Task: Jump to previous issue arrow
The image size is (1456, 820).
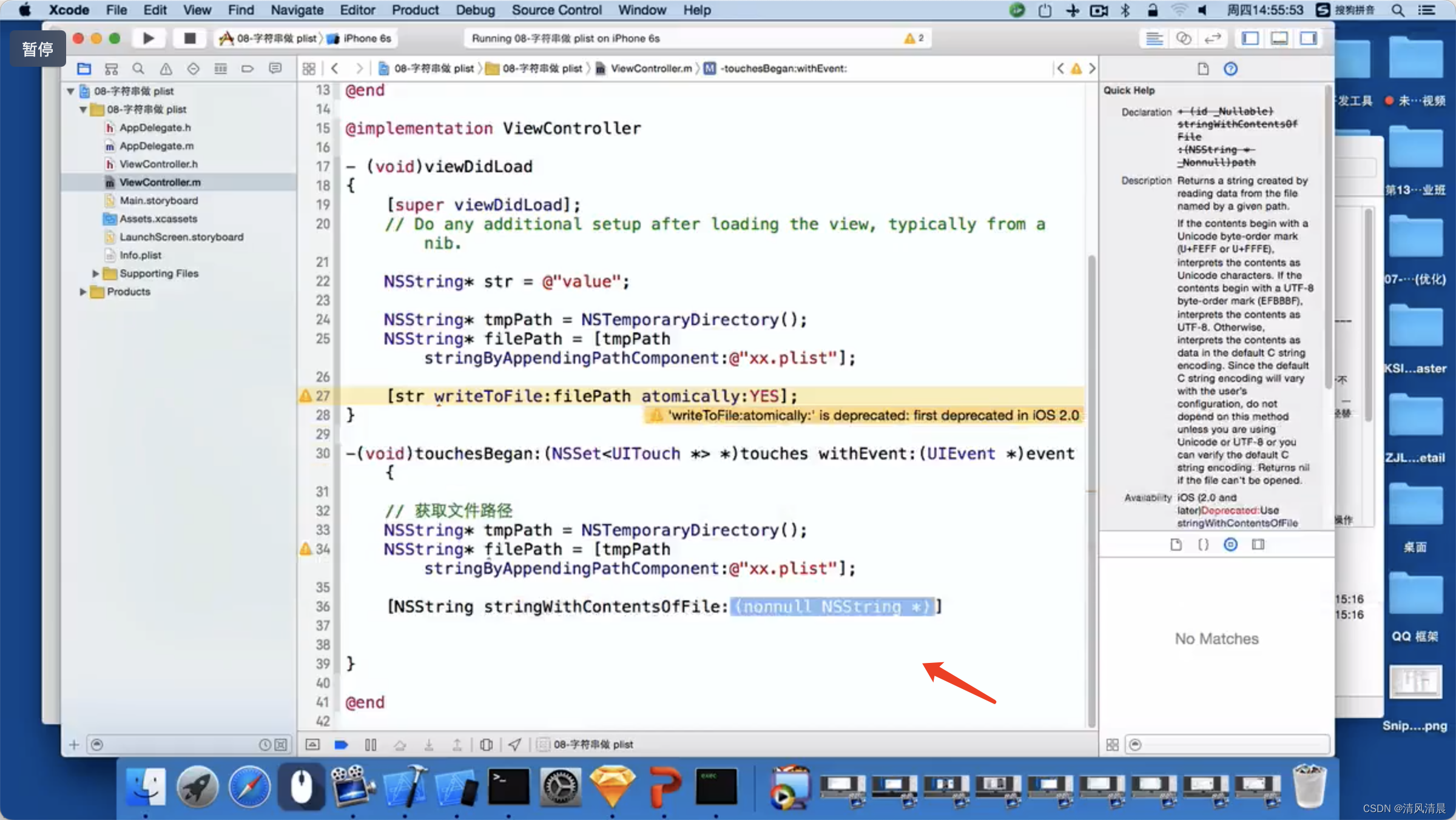Action: [x=1060, y=69]
